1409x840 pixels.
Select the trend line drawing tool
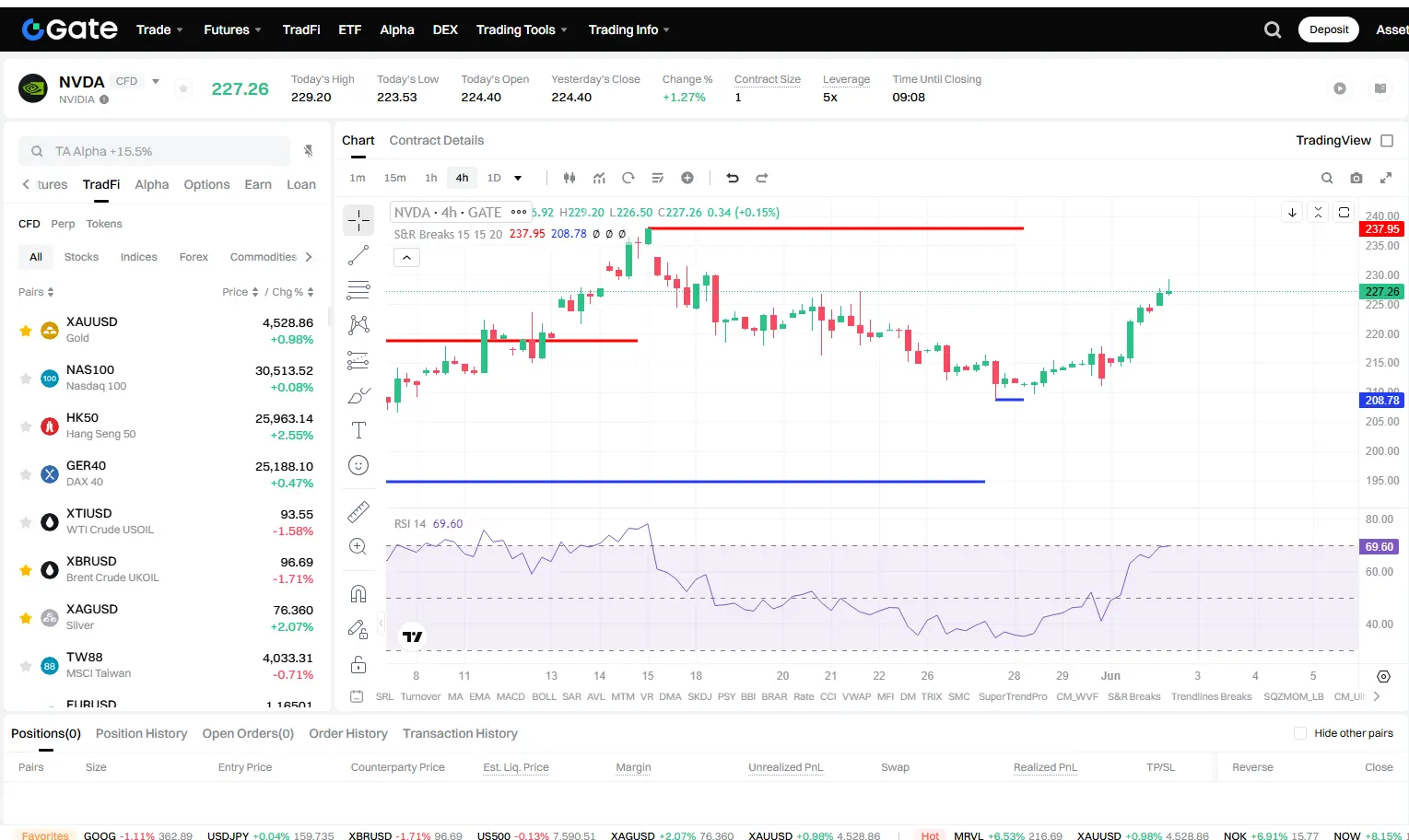[x=358, y=255]
